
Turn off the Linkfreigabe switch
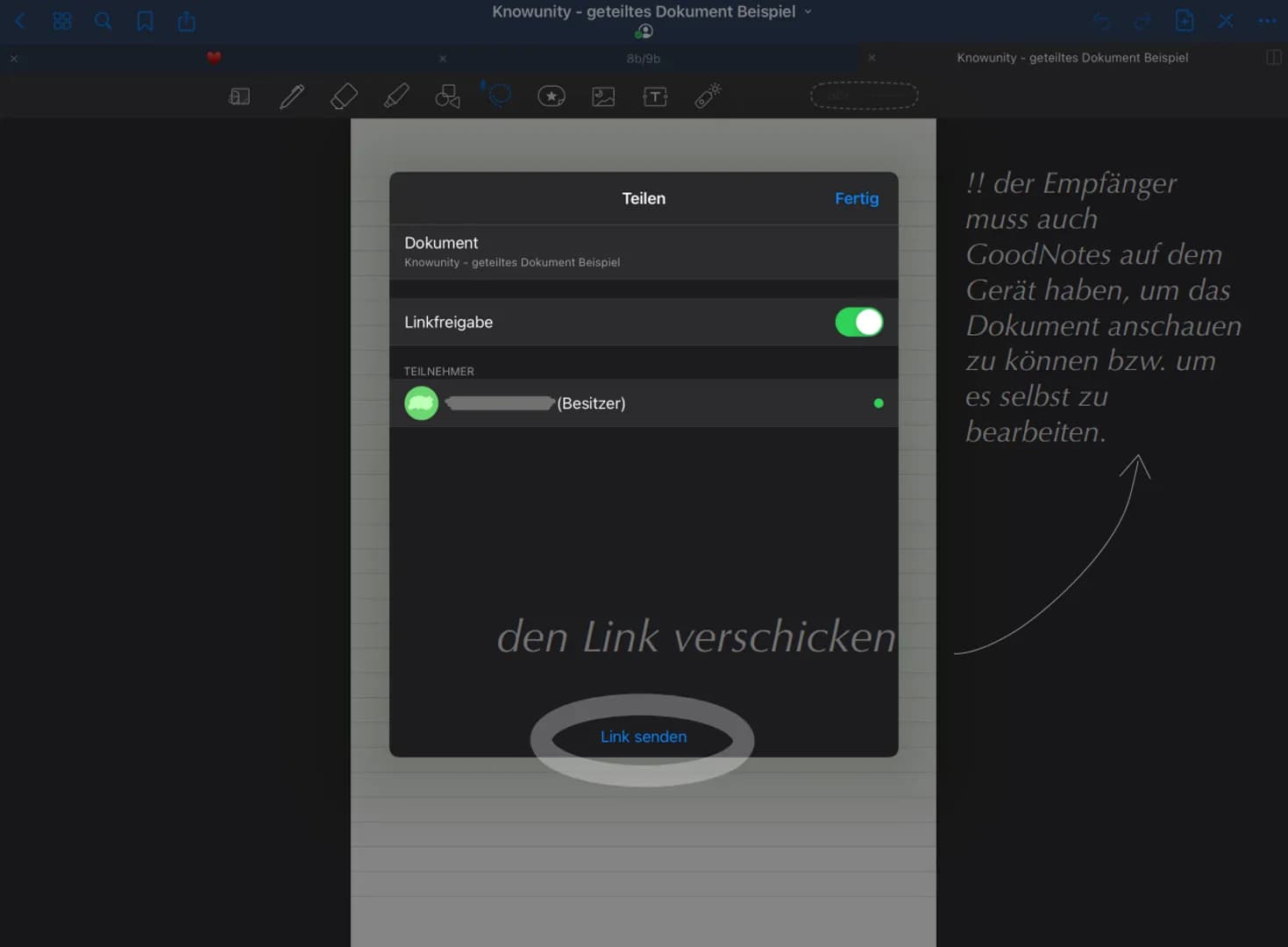858,322
